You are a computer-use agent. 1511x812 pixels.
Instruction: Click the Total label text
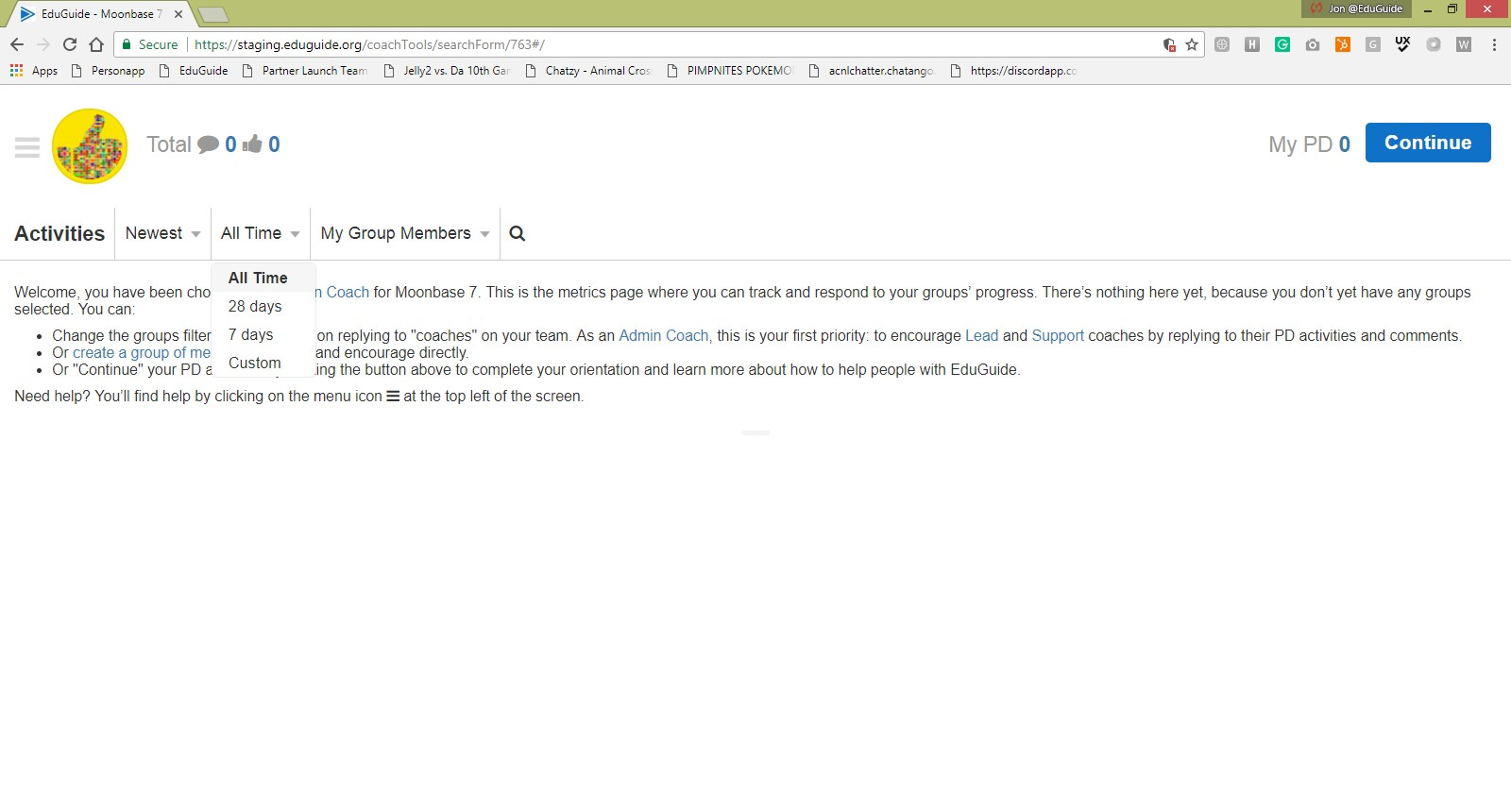[x=169, y=144]
